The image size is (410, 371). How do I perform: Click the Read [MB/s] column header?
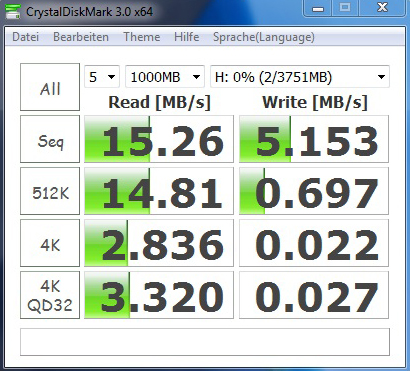[159, 102]
